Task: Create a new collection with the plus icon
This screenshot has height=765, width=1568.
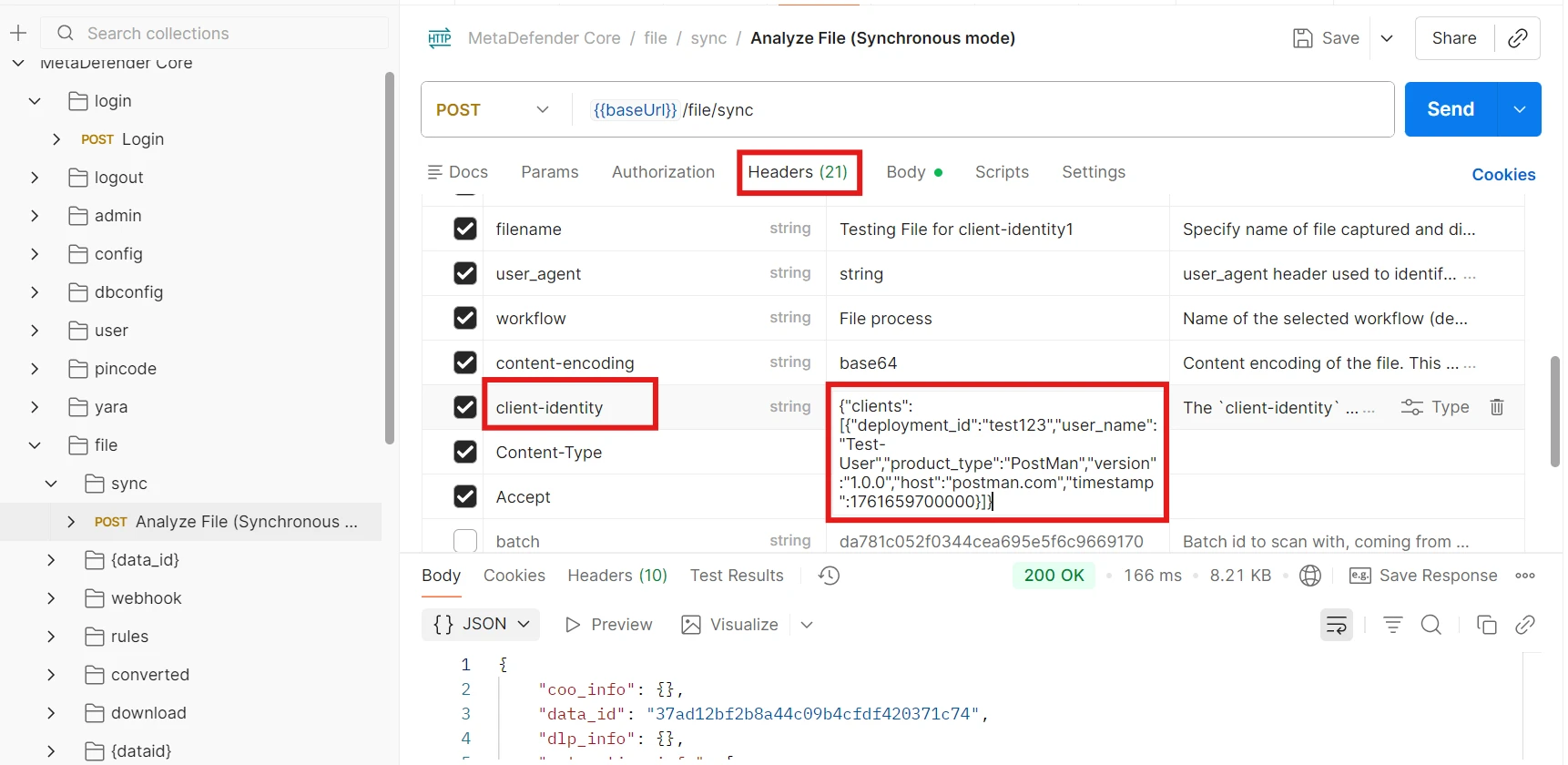Action: click(x=18, y=34)
